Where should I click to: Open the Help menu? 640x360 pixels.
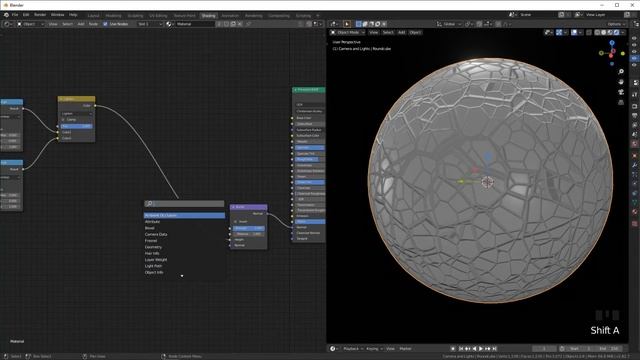click(x=73, y=15)
